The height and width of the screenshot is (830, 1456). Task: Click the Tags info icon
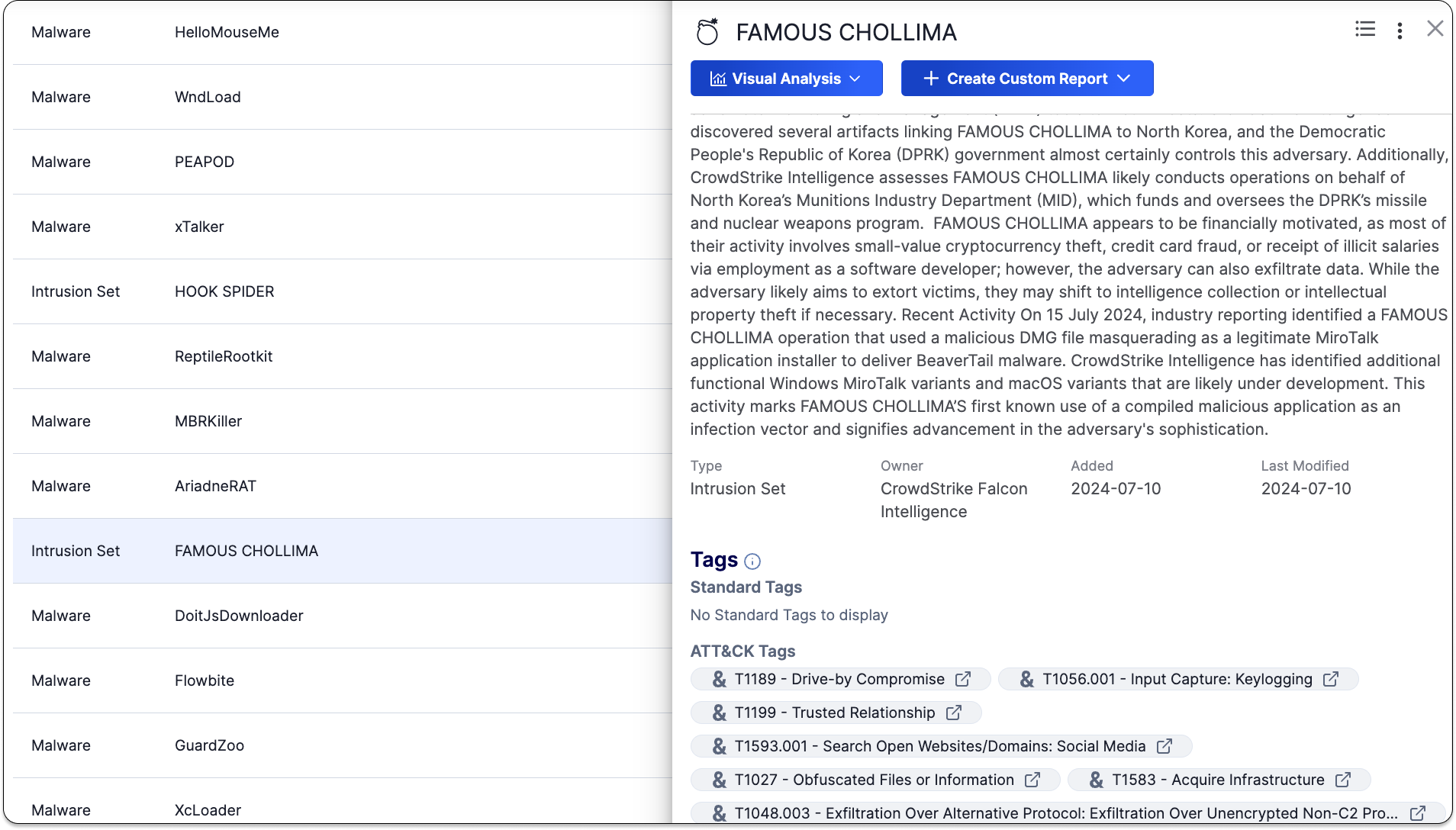[x=752, y=561]
